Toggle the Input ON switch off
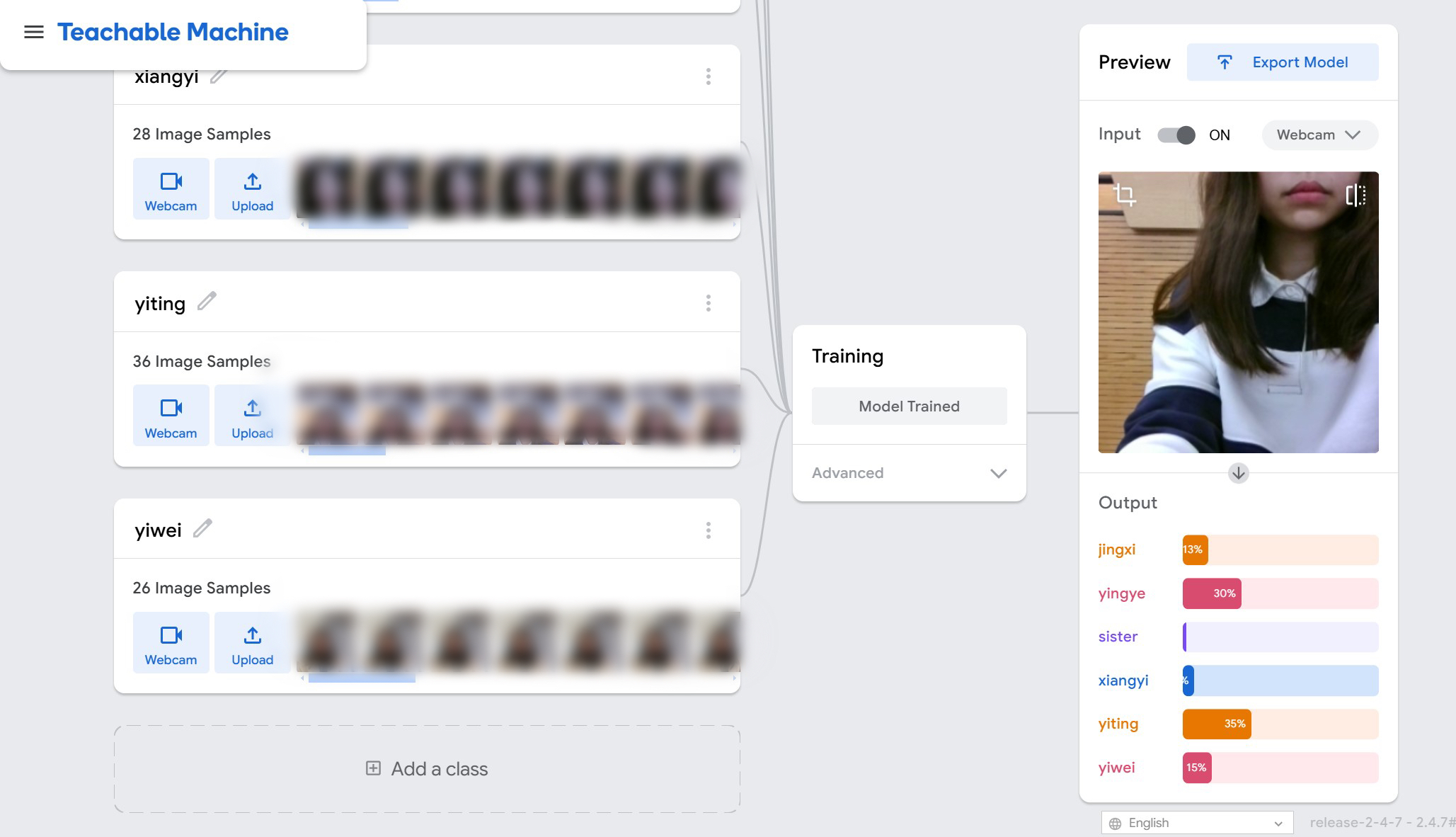Image resolution: width=1456 pixels, height=837 pixels. coord(1176,135)
